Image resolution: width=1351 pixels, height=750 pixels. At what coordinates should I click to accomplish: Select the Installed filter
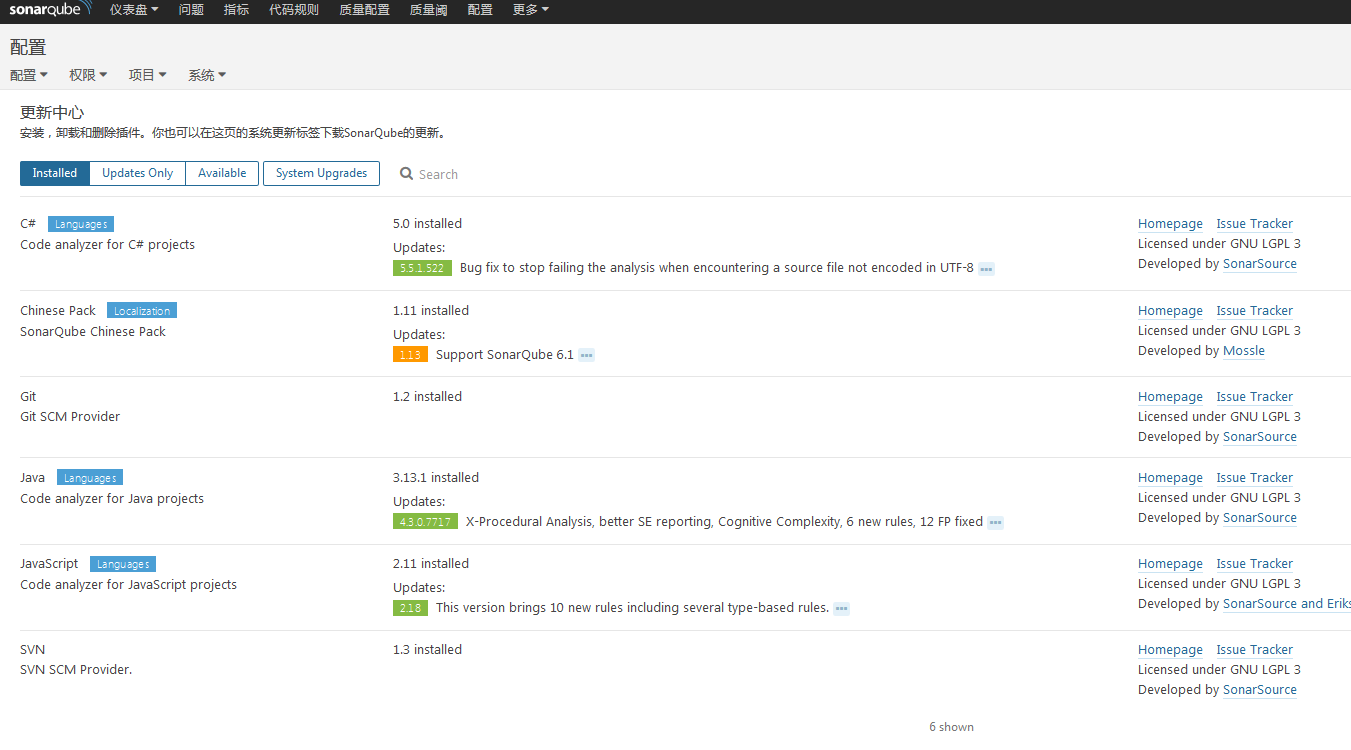coord(55,173)
